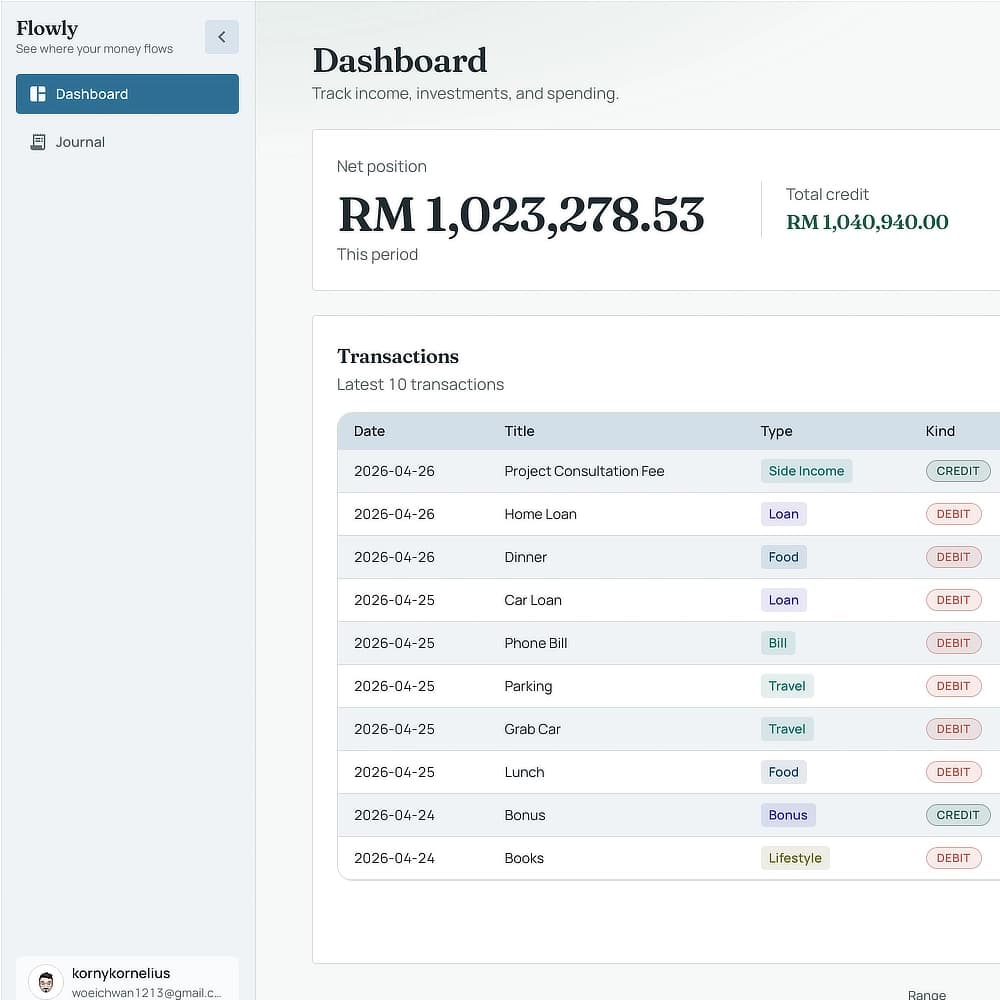Viewport: 1000px width, 1000px height.
Task: Click the kornykornelius username
Action: 121,973
